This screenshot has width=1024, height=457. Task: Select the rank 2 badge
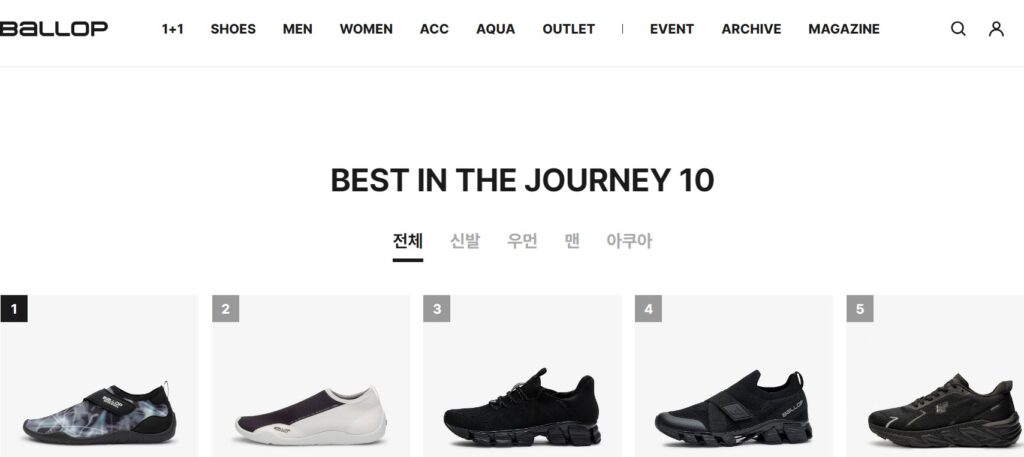pos(225,309)
